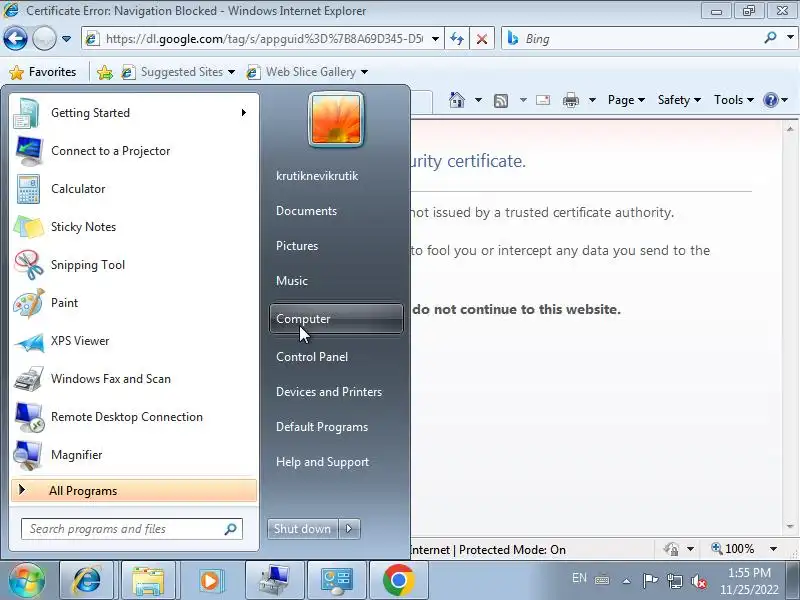Launch the Paint application

[x=134, y=303]
